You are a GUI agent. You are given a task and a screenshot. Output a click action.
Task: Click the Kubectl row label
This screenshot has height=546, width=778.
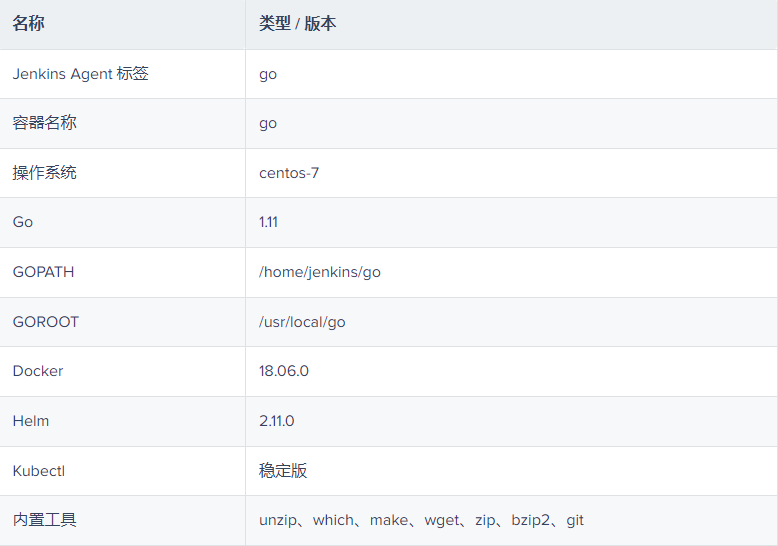click(39, 470)
